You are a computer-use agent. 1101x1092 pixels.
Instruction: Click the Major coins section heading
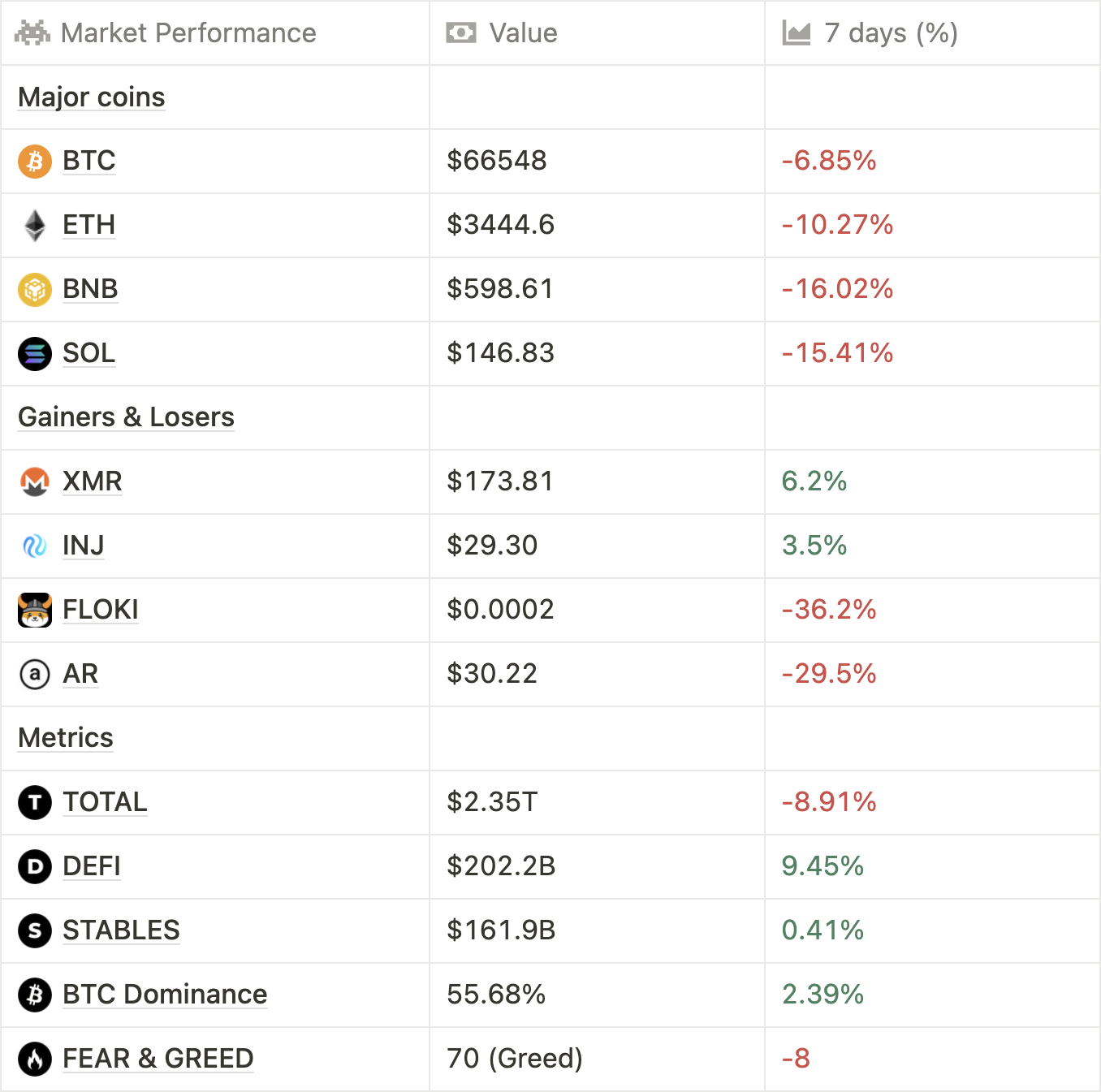pyautogui.click(x=92, y=97)
